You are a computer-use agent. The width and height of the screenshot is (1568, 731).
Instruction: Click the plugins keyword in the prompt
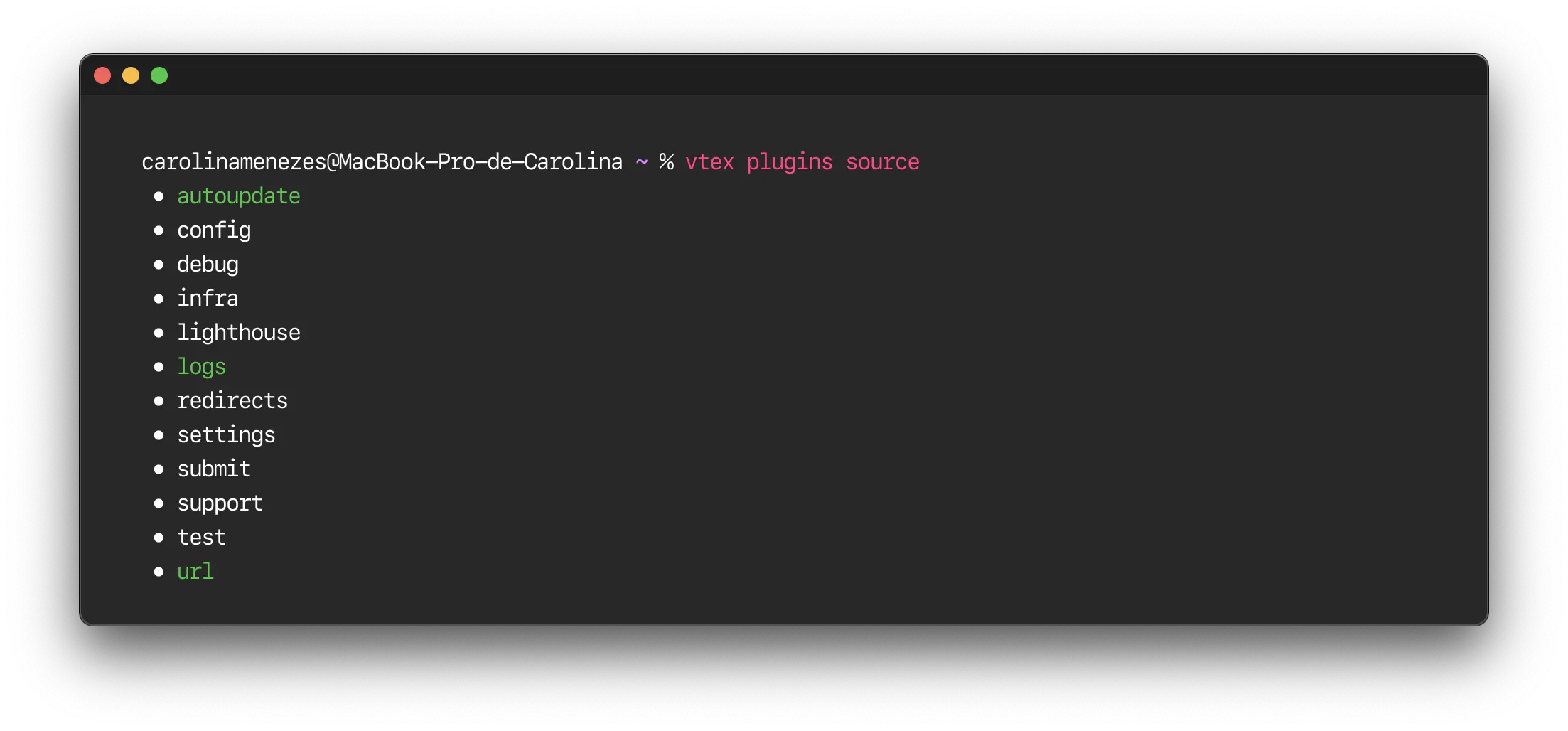790,161
